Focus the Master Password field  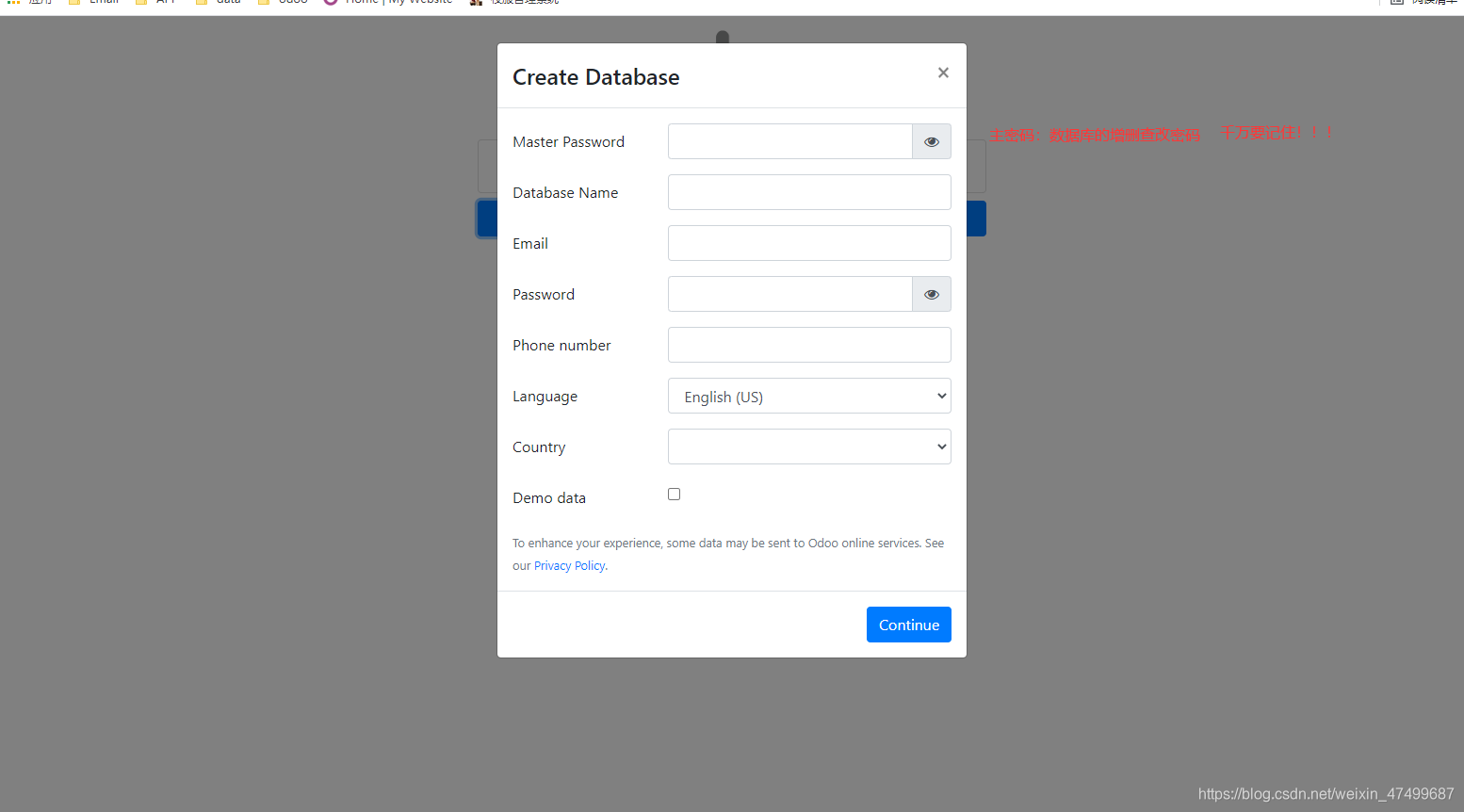[x=789, y=141]
